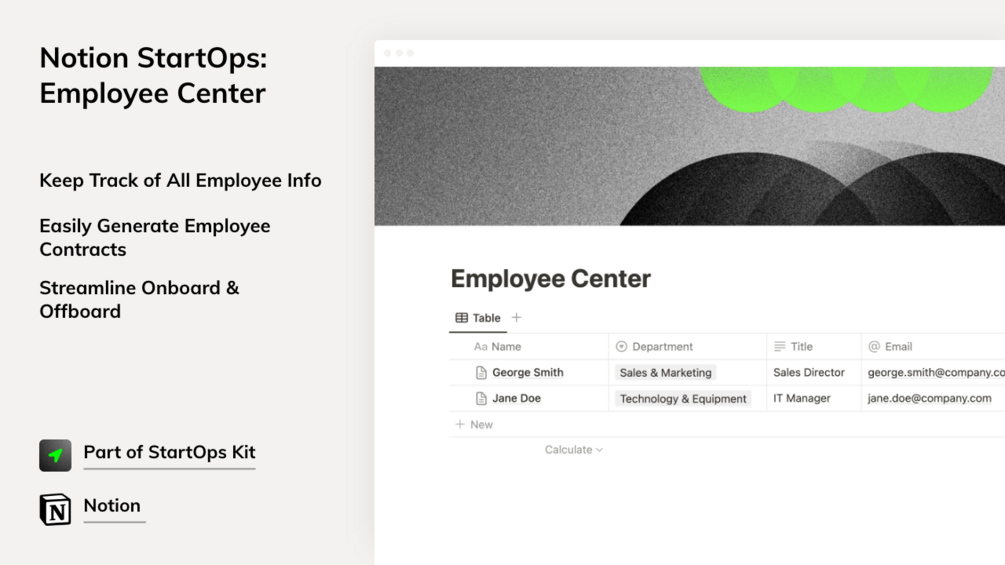Click the page cover image

[690, 146]
